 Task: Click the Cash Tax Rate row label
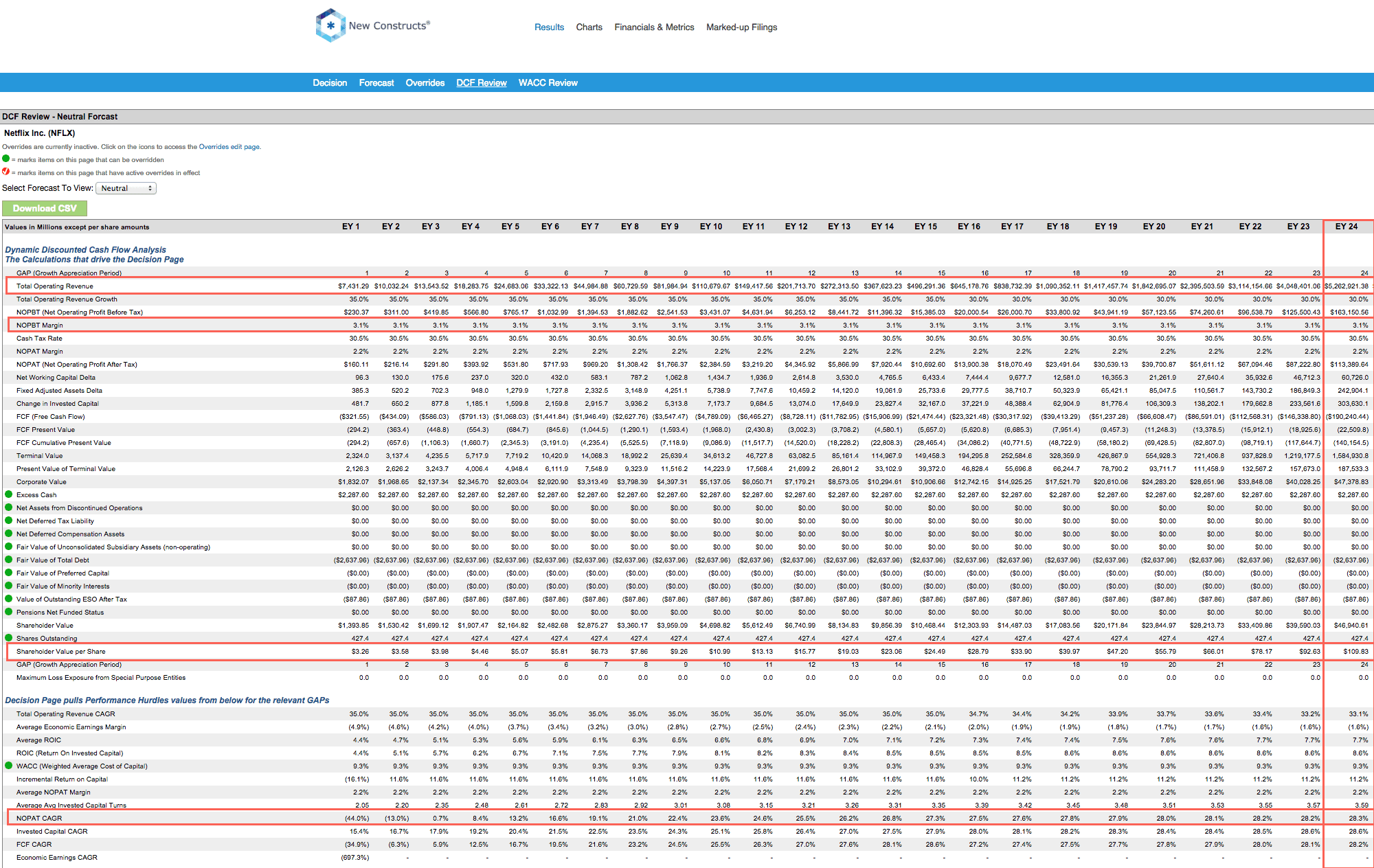coord(39,338)
